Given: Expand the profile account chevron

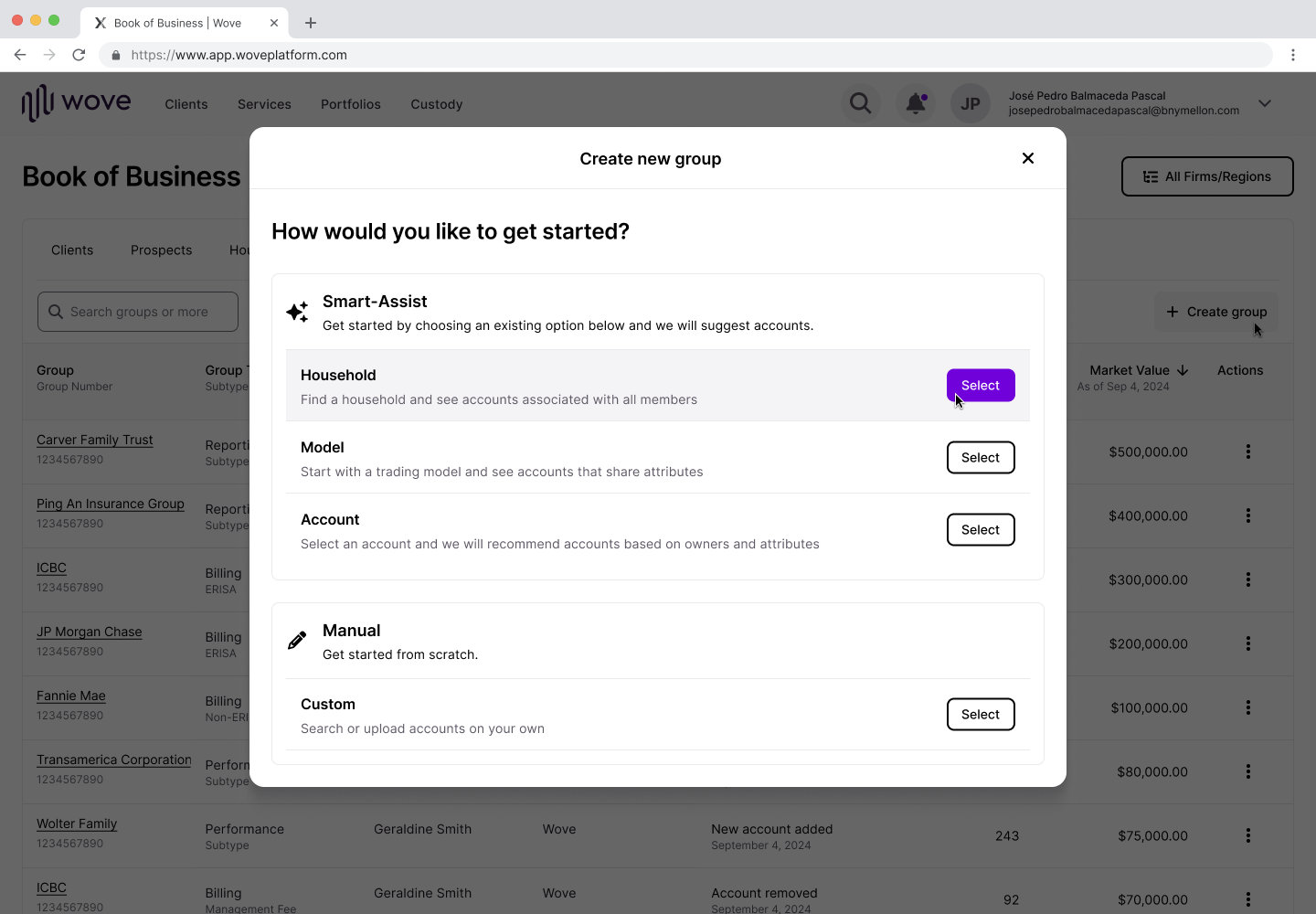Looking at the screenshot, I should pos(1264,103).
